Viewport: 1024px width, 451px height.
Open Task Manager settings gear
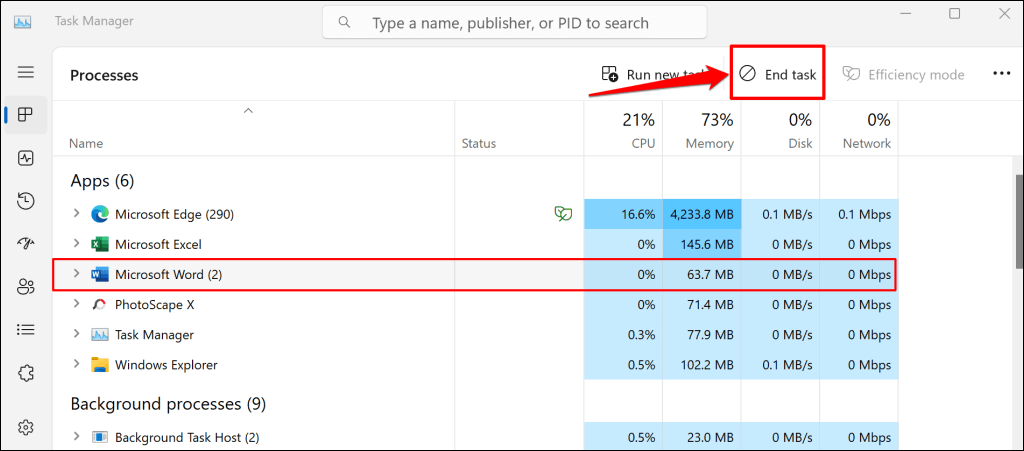(26, 428)
